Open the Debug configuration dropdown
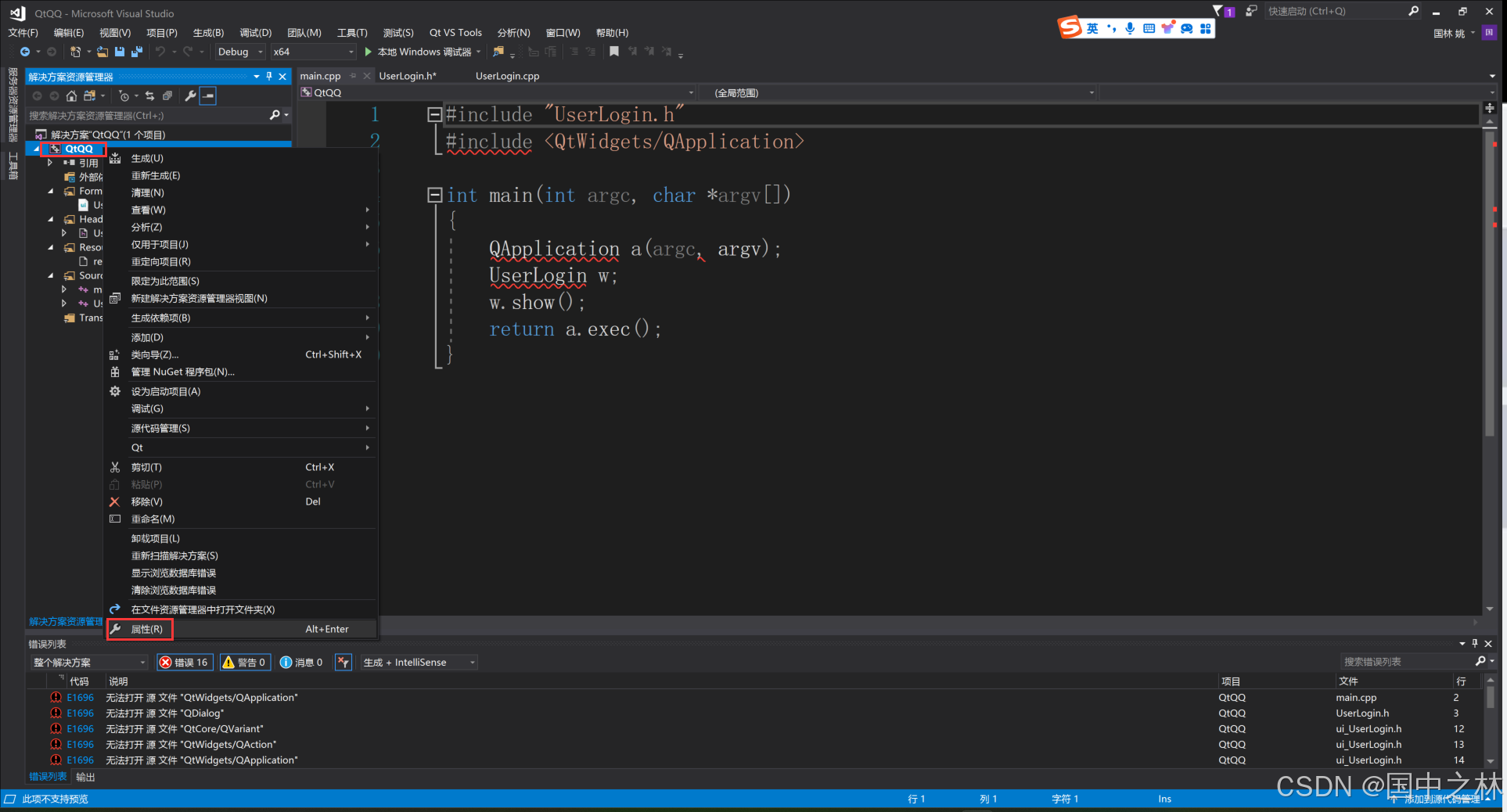 point(240,52)
